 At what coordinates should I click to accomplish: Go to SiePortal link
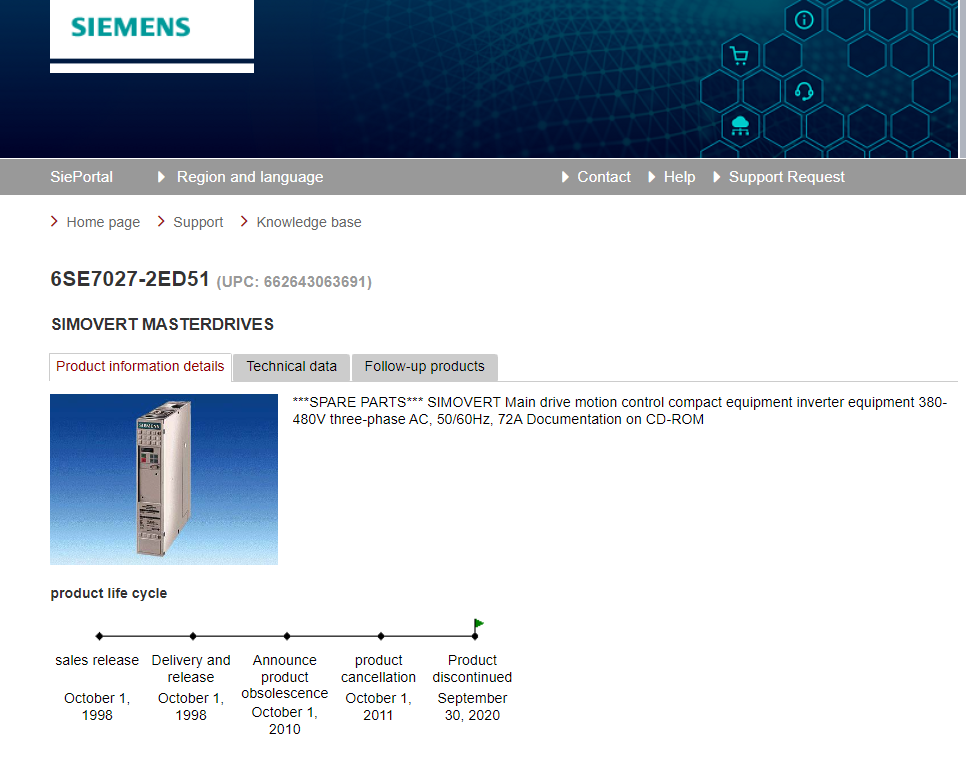(x=81, y=177)
